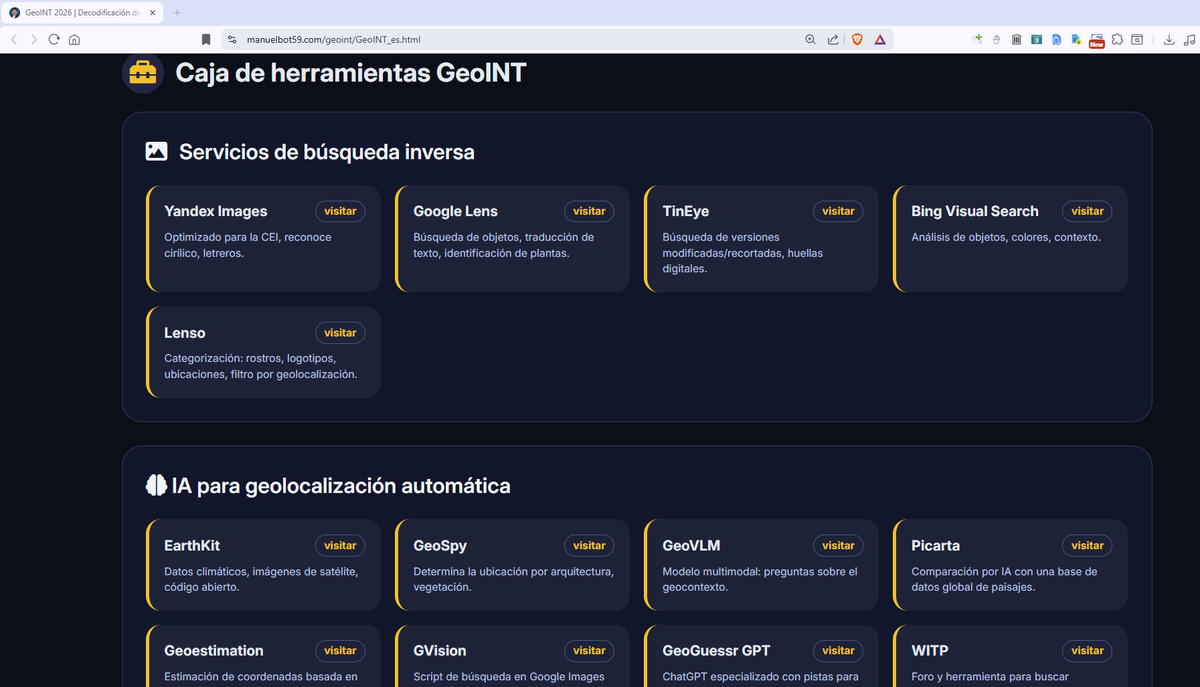Visit Bing Visual Search
The image size is (1200, 687).
[x=1087, y=211]
